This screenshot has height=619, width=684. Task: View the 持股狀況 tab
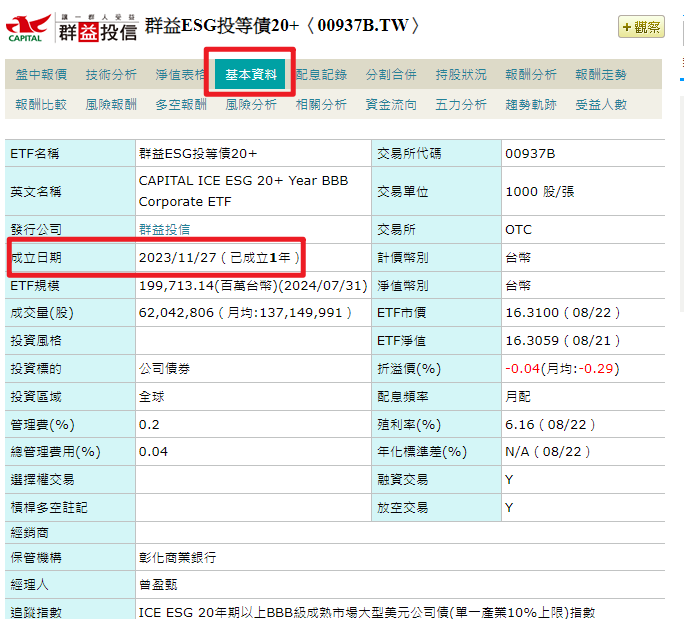click(461, 75)
